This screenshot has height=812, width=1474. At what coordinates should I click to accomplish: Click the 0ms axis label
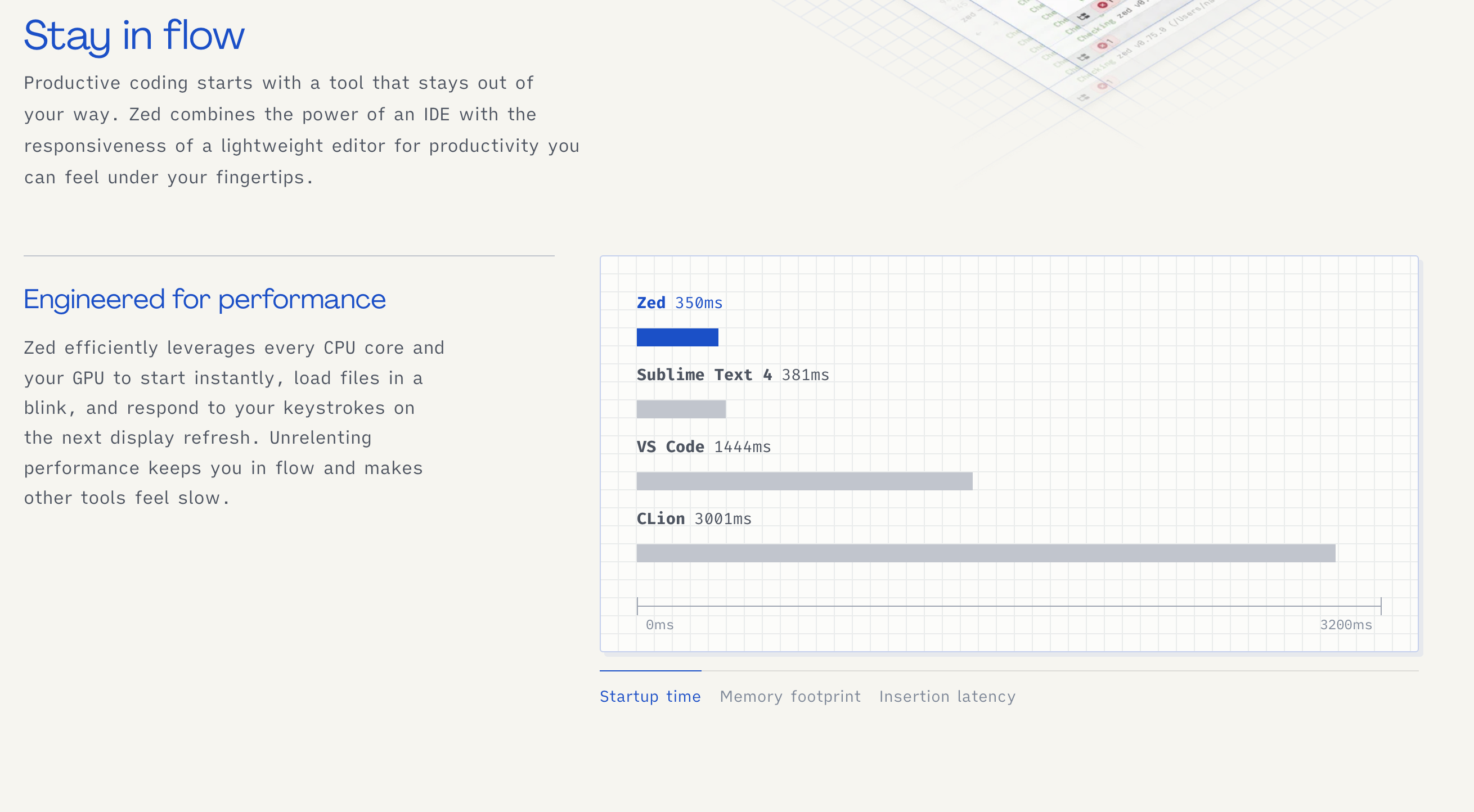pyautogui.click(x=660, y=624)
